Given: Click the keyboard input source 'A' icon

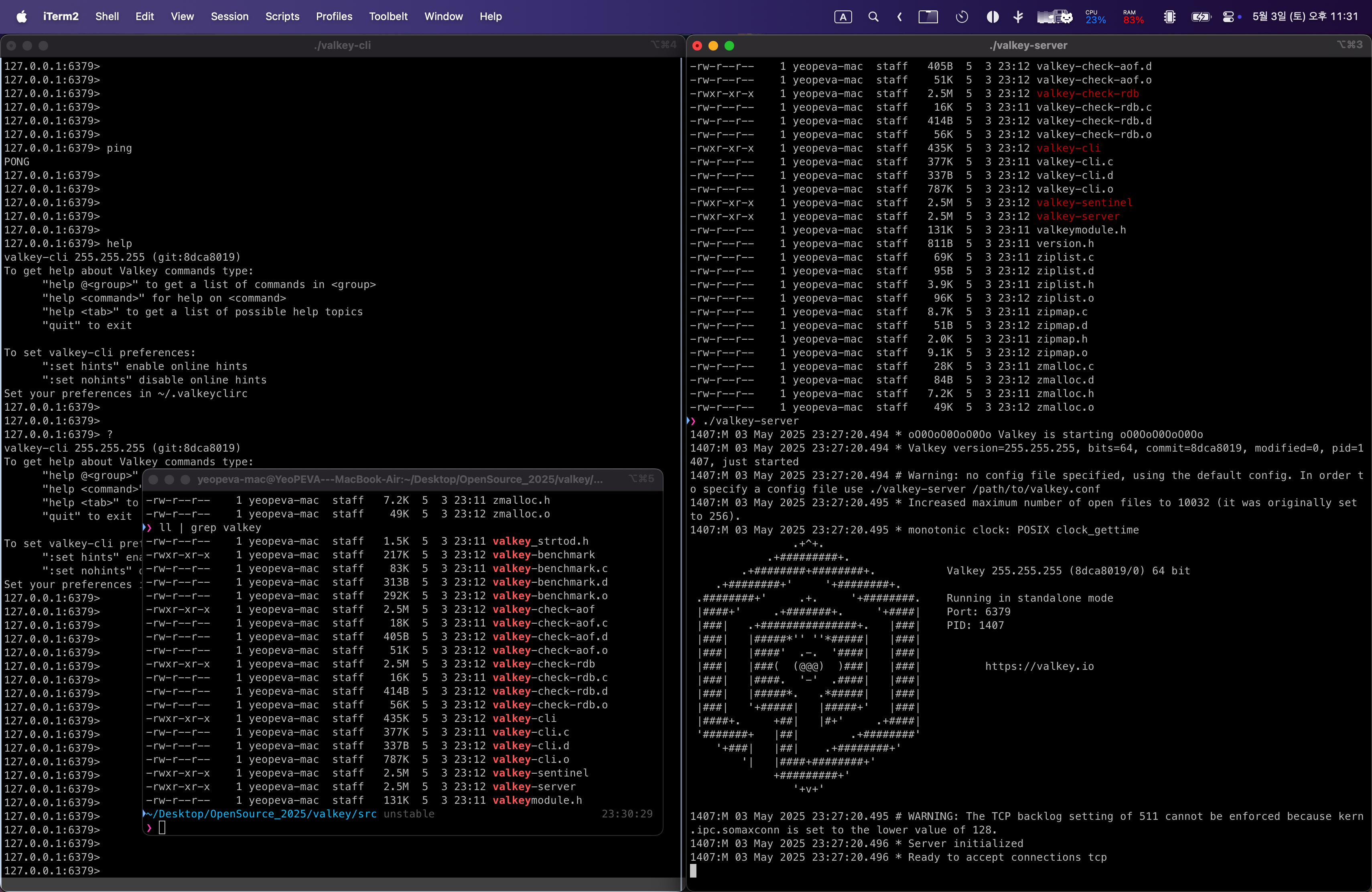Looking at the screenshot, I should tap(843, 17).
